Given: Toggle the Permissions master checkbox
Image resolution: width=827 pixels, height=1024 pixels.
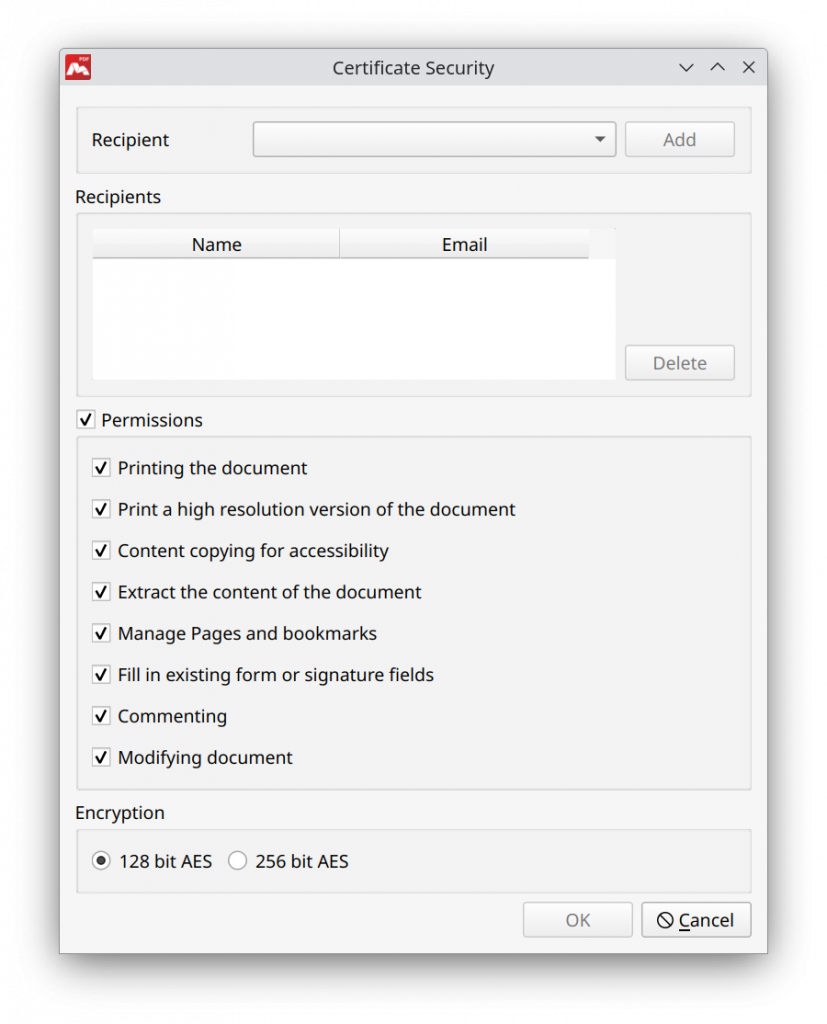Looking at the screenshot, I should (86, 419).
